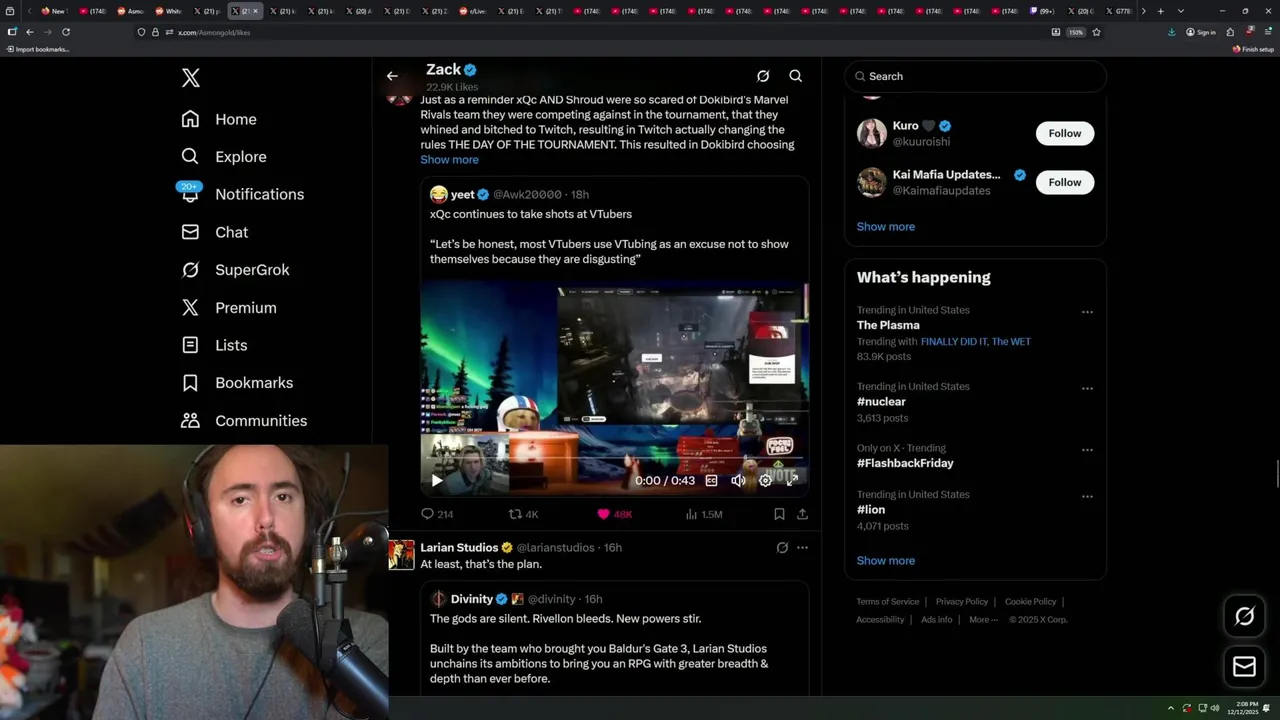Open more options for #FlashbackFriday trend

(1087, 450)
